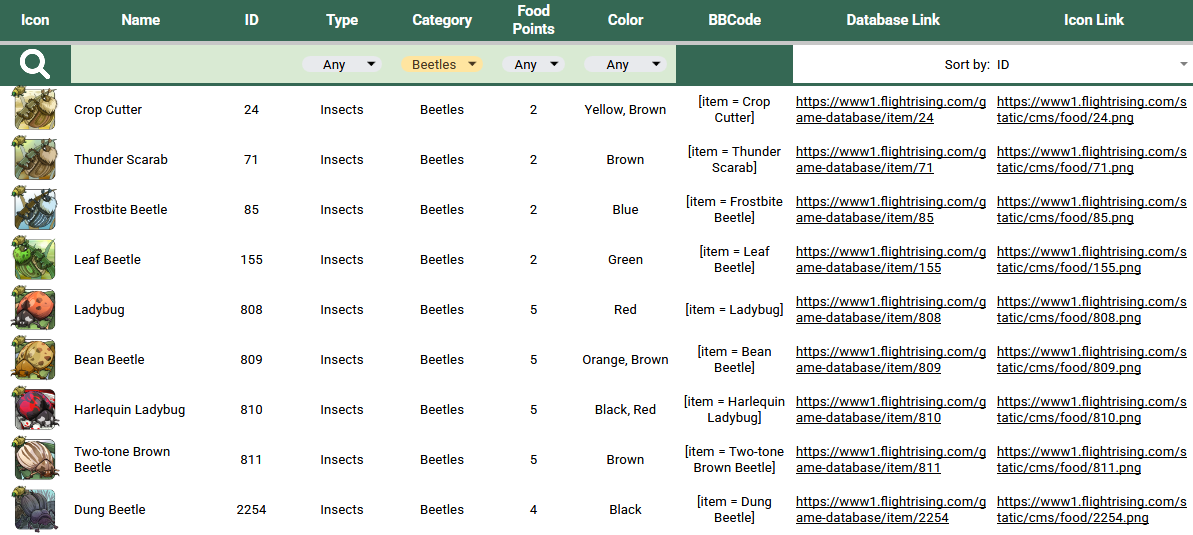The height and width of the screenshot is (535, 1193).
Task: Open the food/809.png icon link
Action: tap(1091, 360)
